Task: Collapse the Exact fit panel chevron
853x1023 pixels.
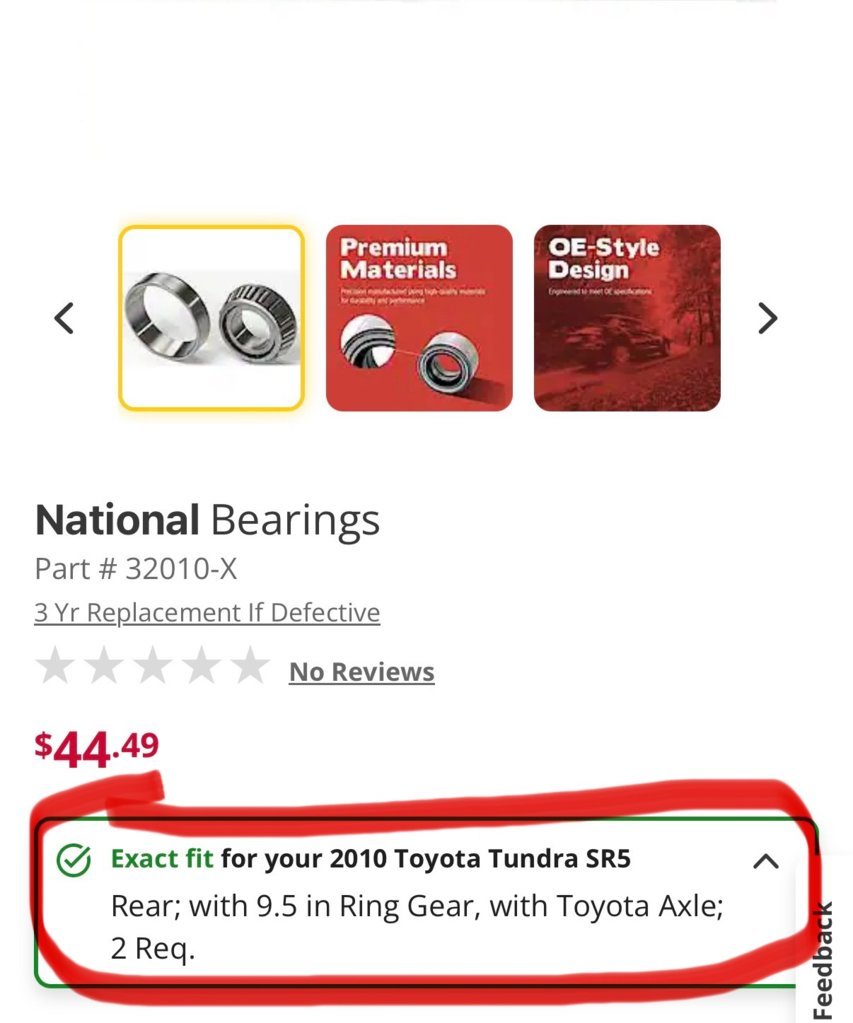Action: (x=766, y=861)
